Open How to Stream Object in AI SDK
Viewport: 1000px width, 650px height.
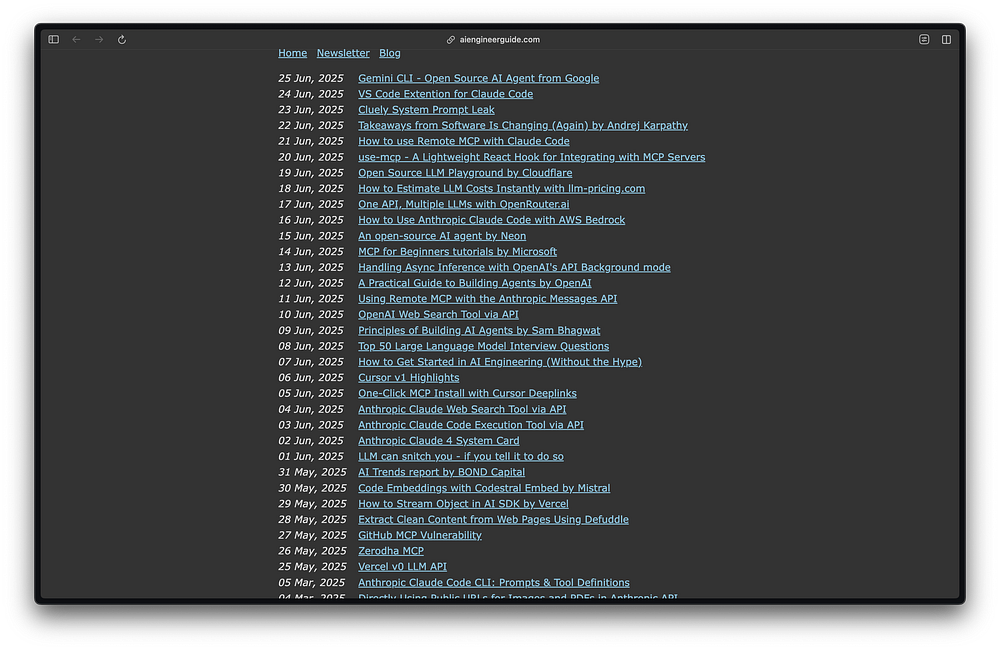(x=463, y=504)
